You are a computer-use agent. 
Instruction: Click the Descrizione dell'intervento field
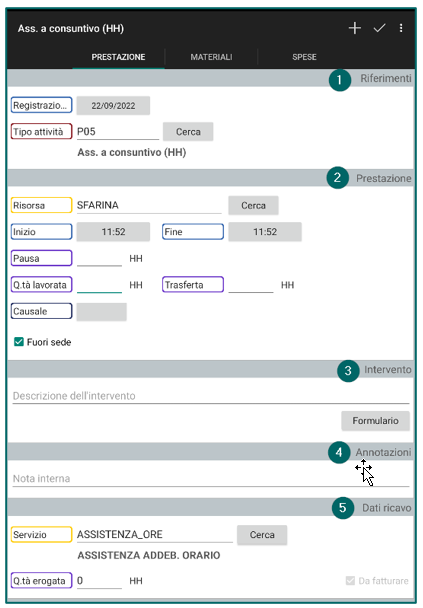coord(211,396)
